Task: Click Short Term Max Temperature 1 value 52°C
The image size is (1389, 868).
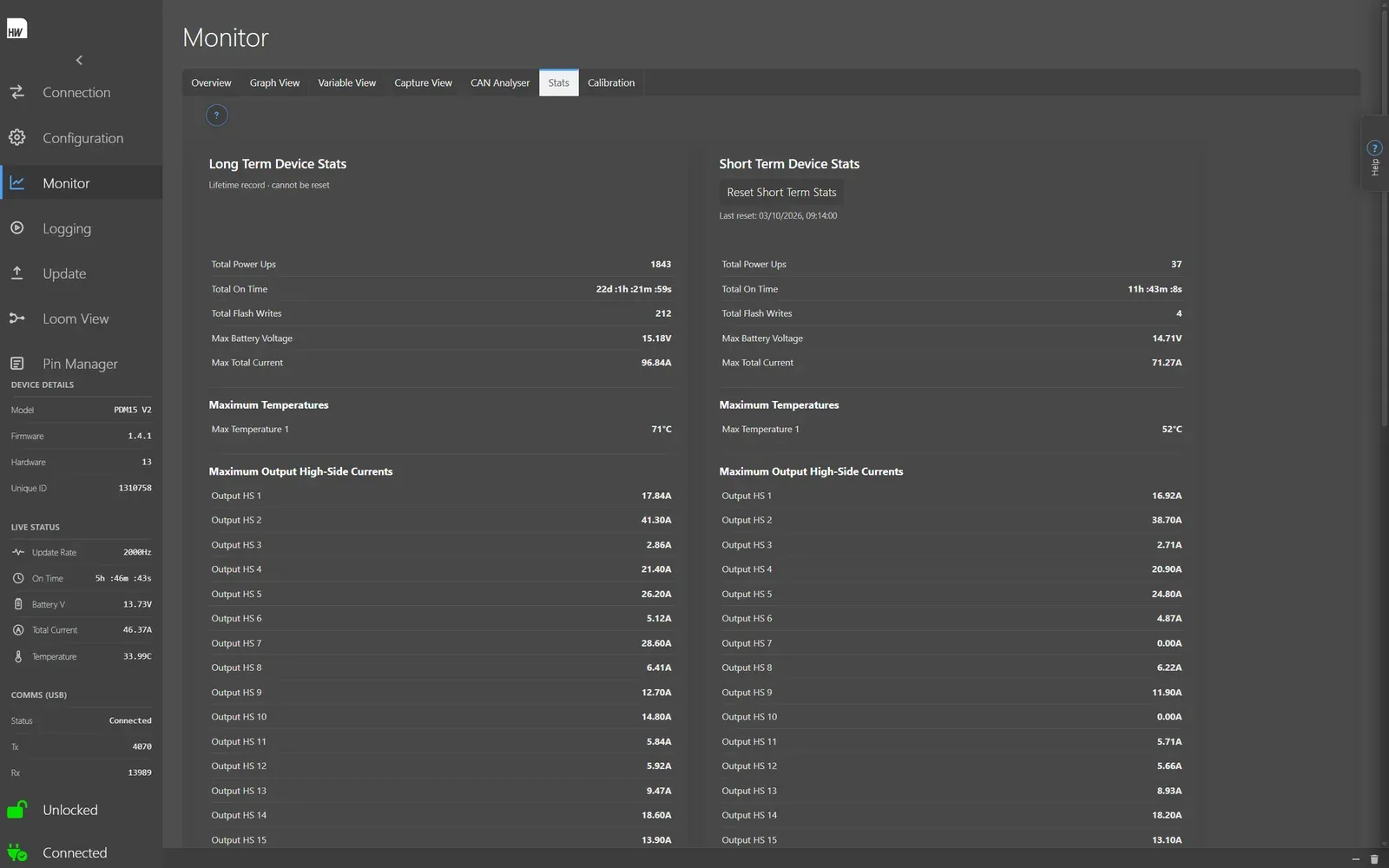Action: 1172,429
